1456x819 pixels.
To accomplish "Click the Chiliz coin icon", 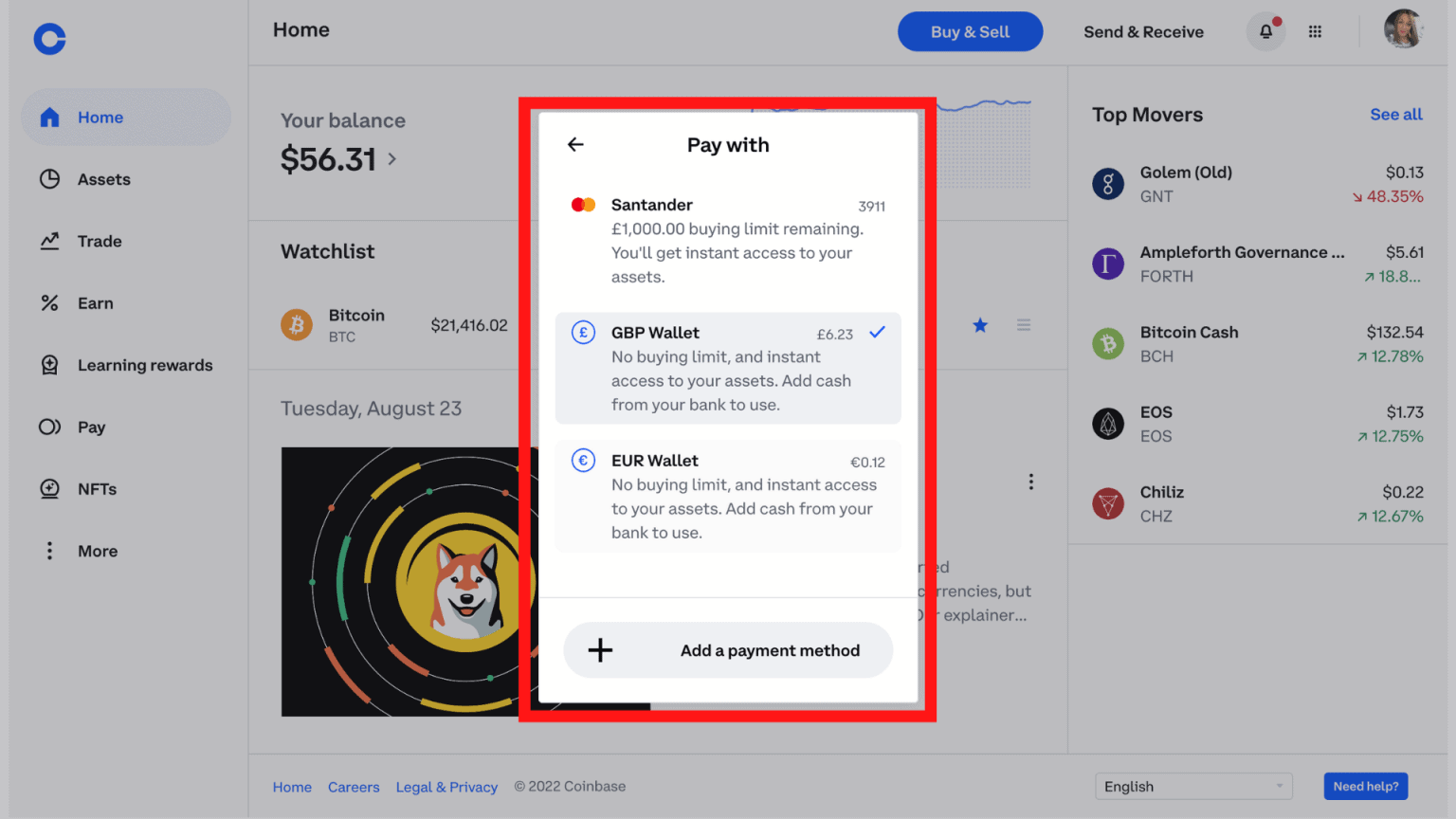I will coord(1108,503).
